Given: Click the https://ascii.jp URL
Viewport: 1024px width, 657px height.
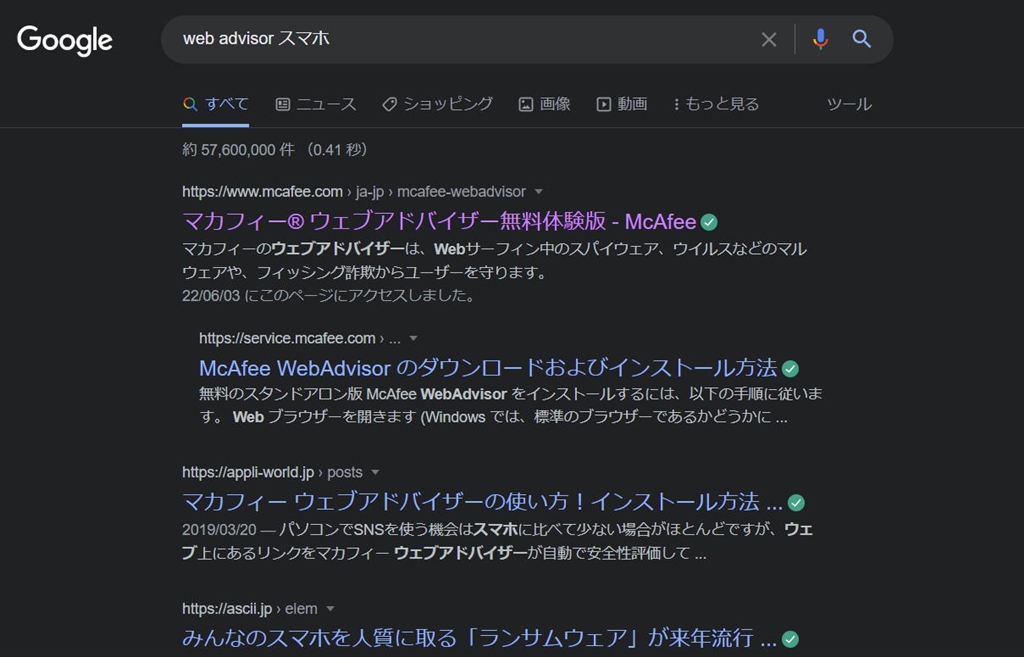Looking at the screenshot, I should click(x=227, y=609).
